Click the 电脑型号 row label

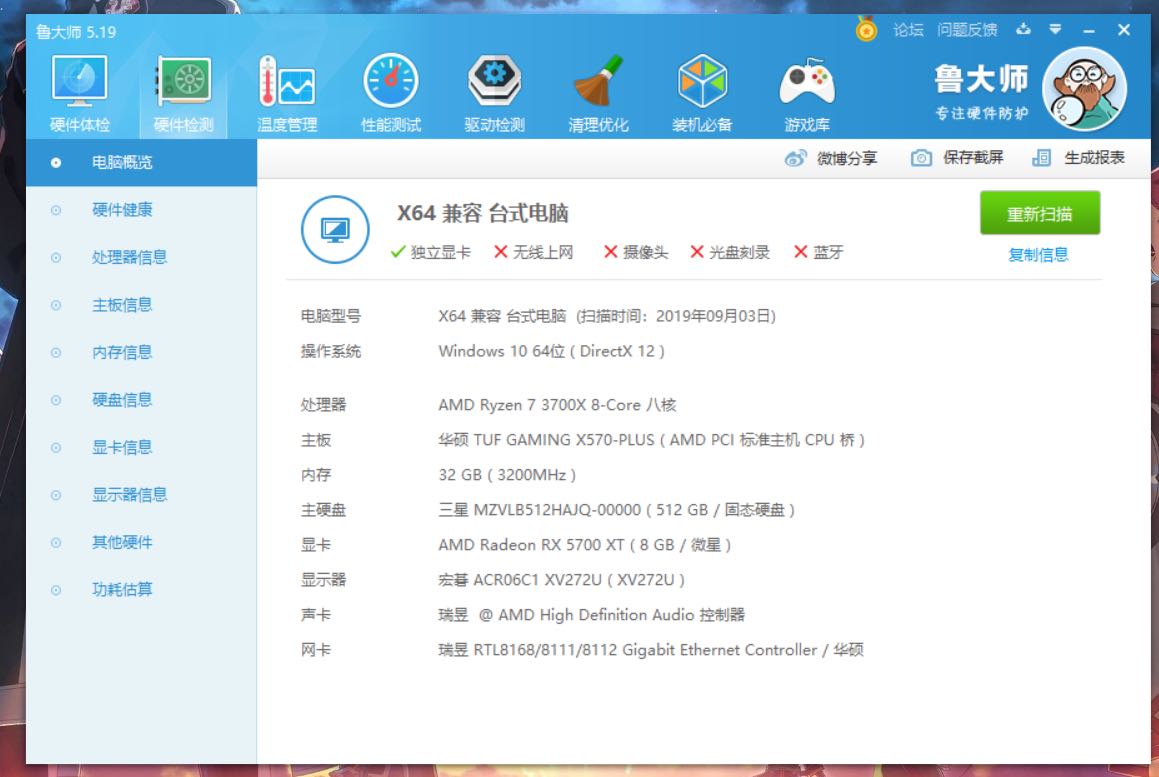point(330,316)
